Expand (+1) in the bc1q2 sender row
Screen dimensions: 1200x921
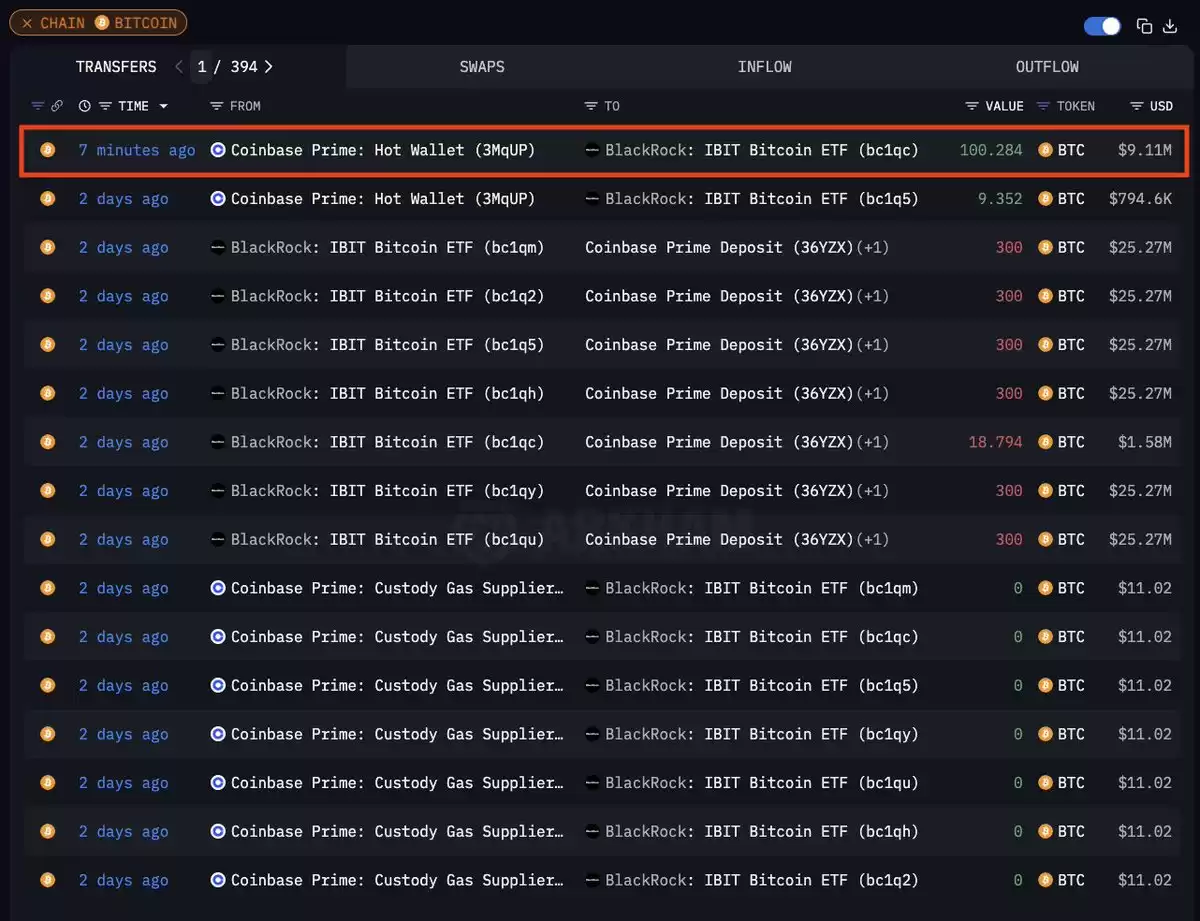pos(872,296)
